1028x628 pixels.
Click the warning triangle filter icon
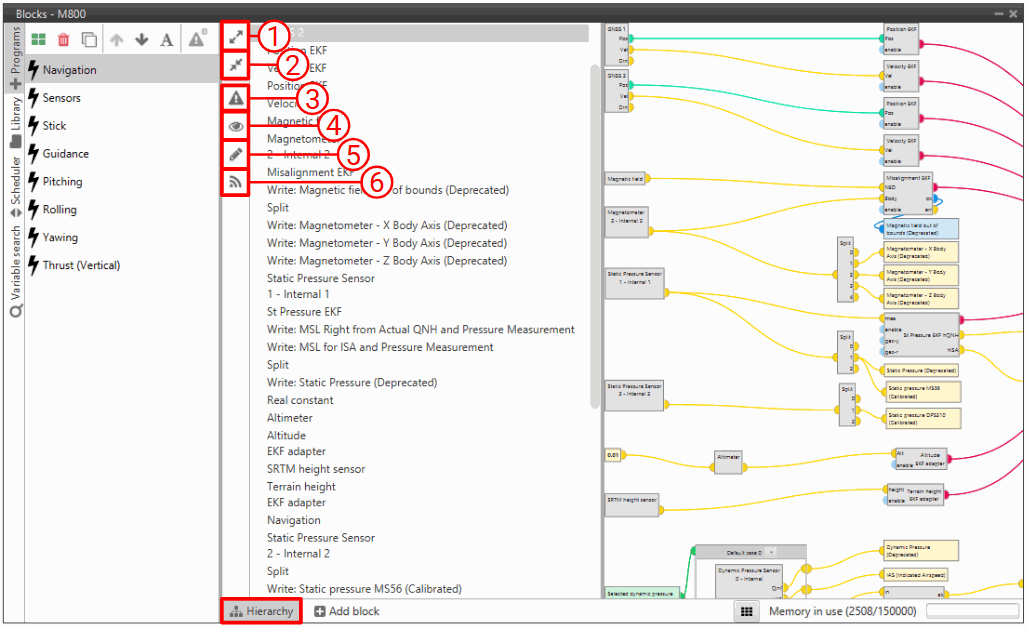[x=236, y=98]
